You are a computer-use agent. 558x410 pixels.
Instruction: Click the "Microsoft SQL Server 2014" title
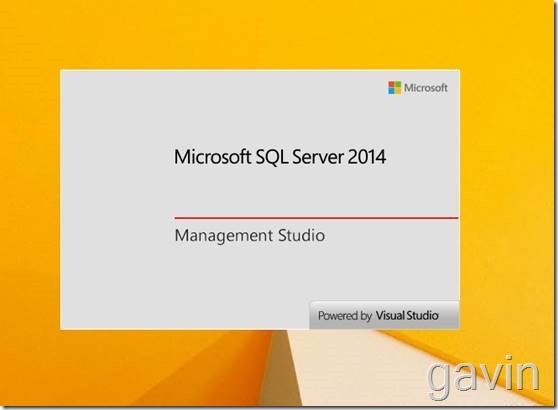280,157
